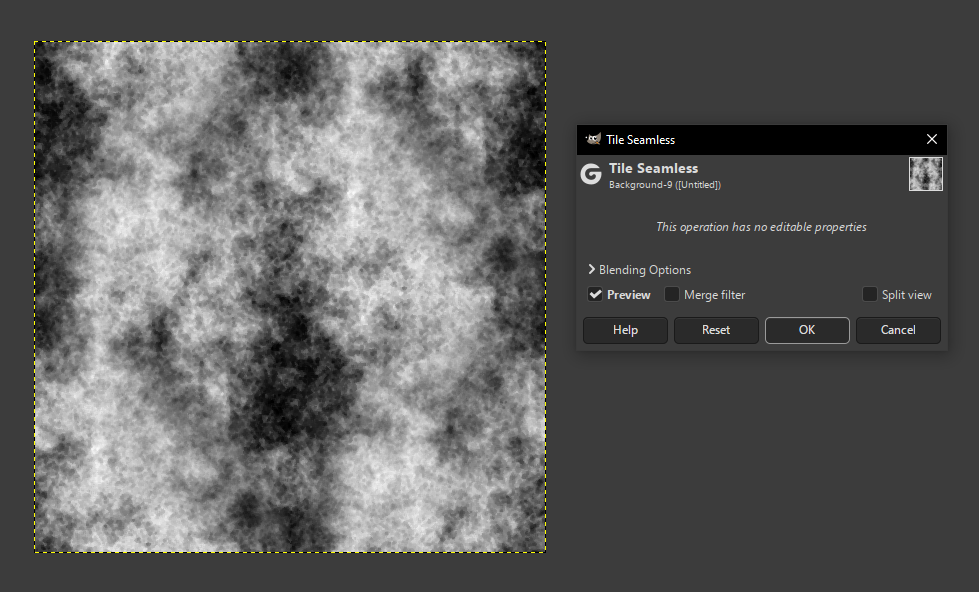This screenshot has width=979, height=592.
Task: Cancel the Tile Seamless operation
Action: (897, 330)
